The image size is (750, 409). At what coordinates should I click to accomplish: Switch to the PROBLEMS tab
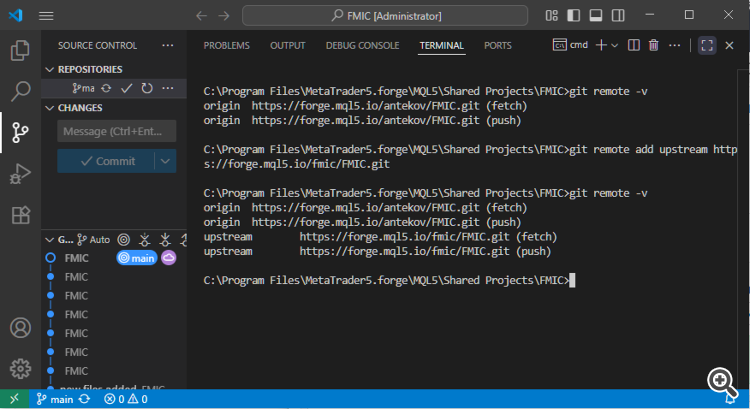227,45
